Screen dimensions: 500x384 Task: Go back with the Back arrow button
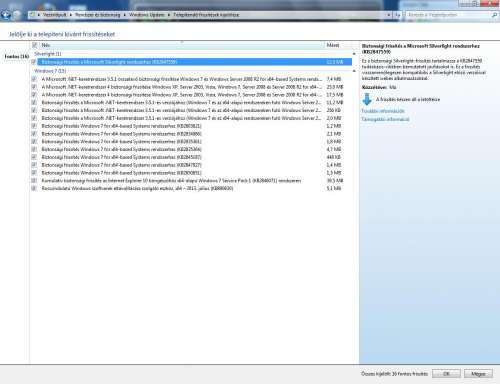click(6, 15)
